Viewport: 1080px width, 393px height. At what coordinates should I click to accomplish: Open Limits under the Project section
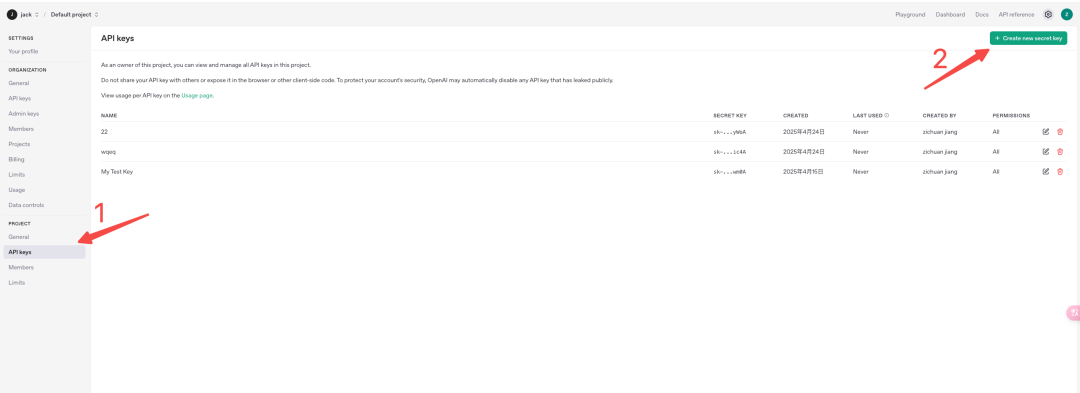[17, 282]
